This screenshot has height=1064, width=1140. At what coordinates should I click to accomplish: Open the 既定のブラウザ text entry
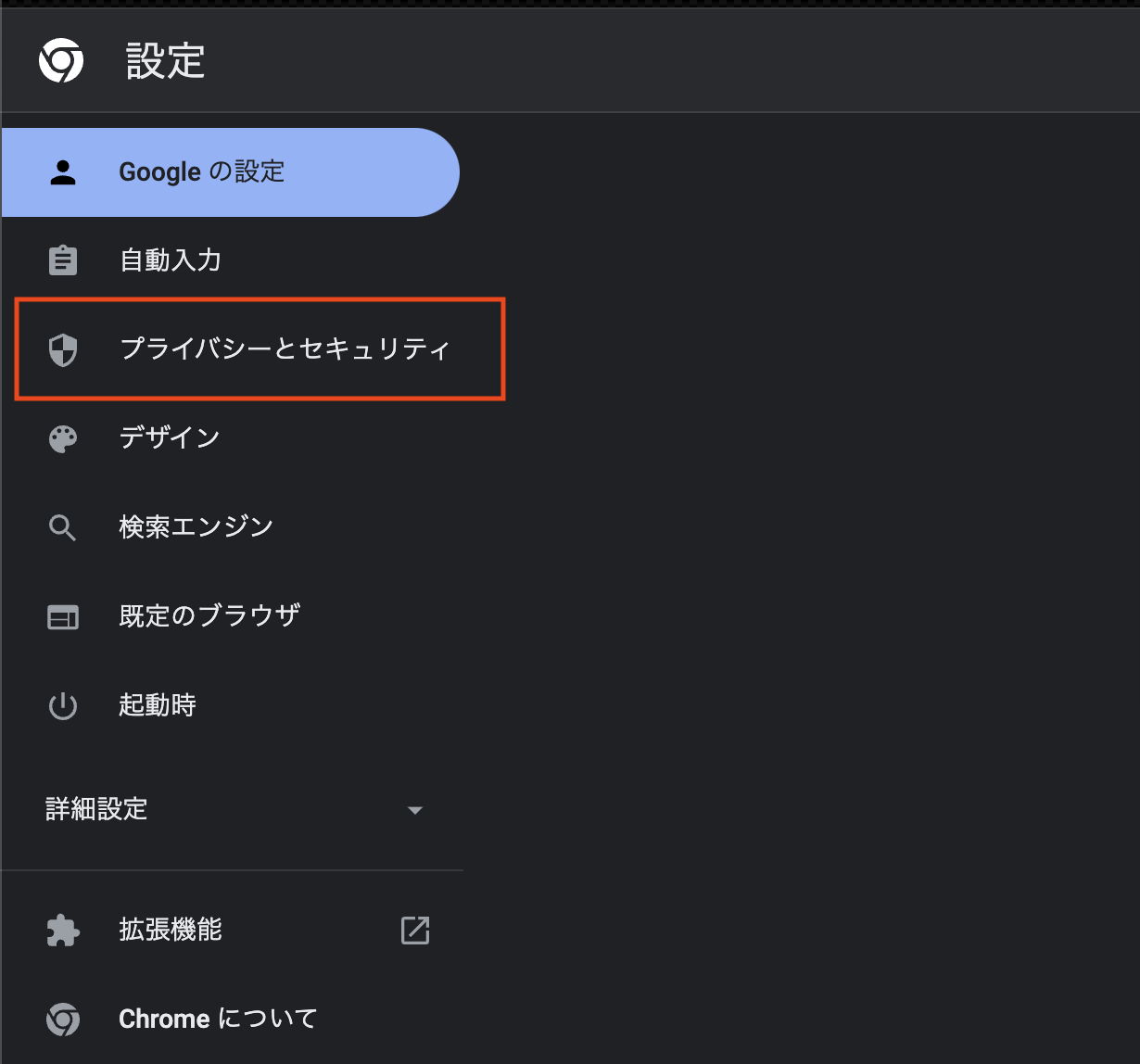click(x=209, y=615)
